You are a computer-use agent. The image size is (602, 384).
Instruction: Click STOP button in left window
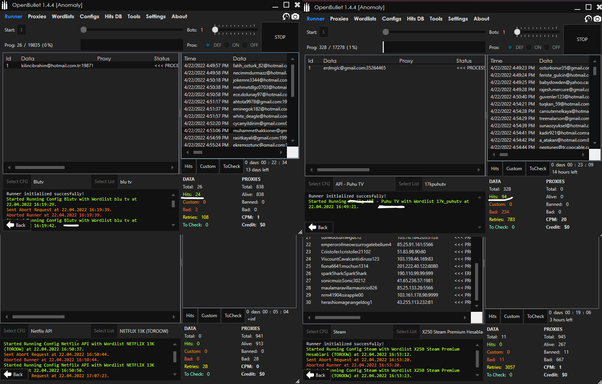coord(280,37)
